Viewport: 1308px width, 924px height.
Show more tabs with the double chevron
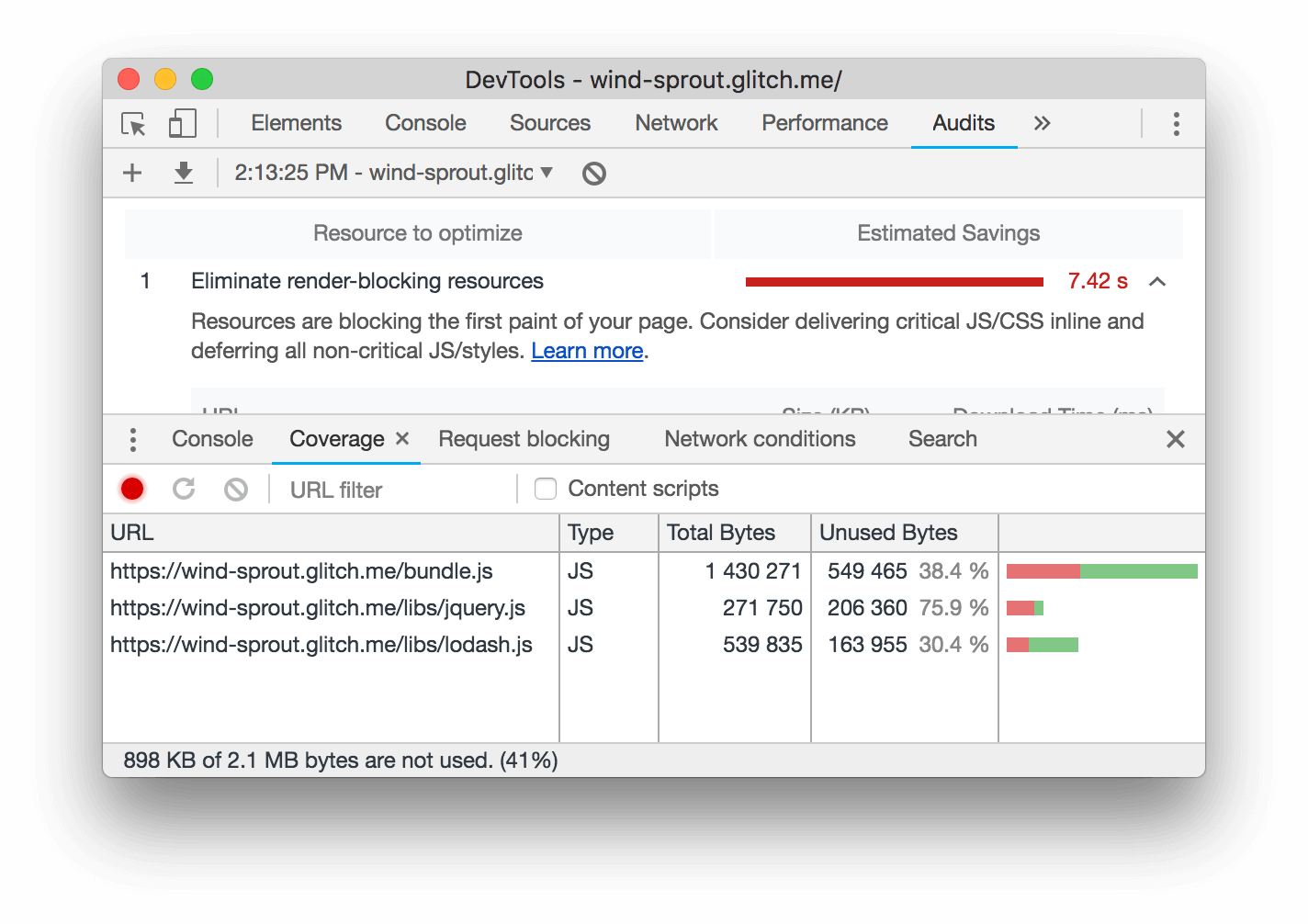click(x=1042, y=124)
